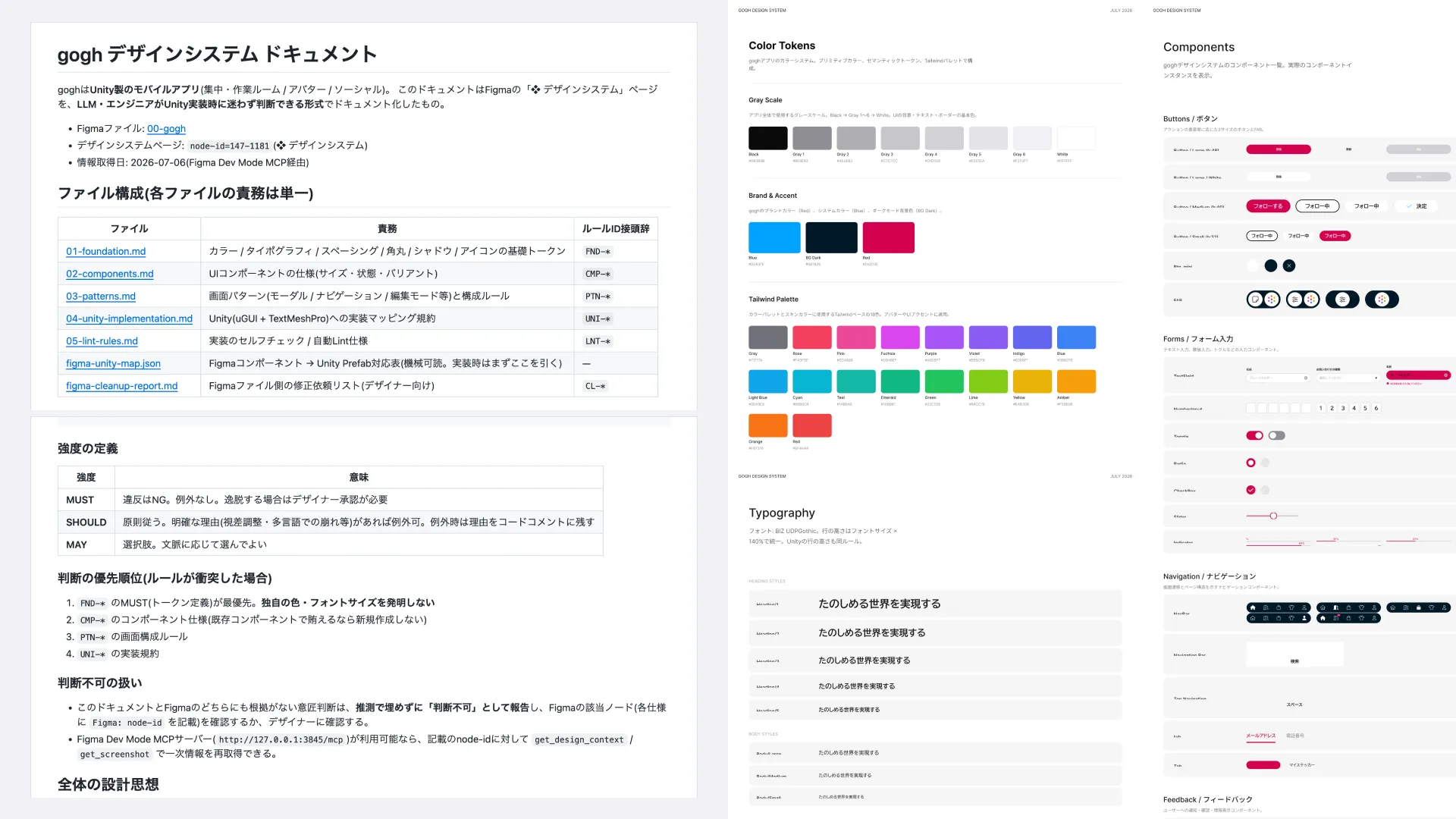Click the red フォローする medium button
Image resolution: width=1456 pixels, height=819 pixels.
click(x=1268, y=206)
